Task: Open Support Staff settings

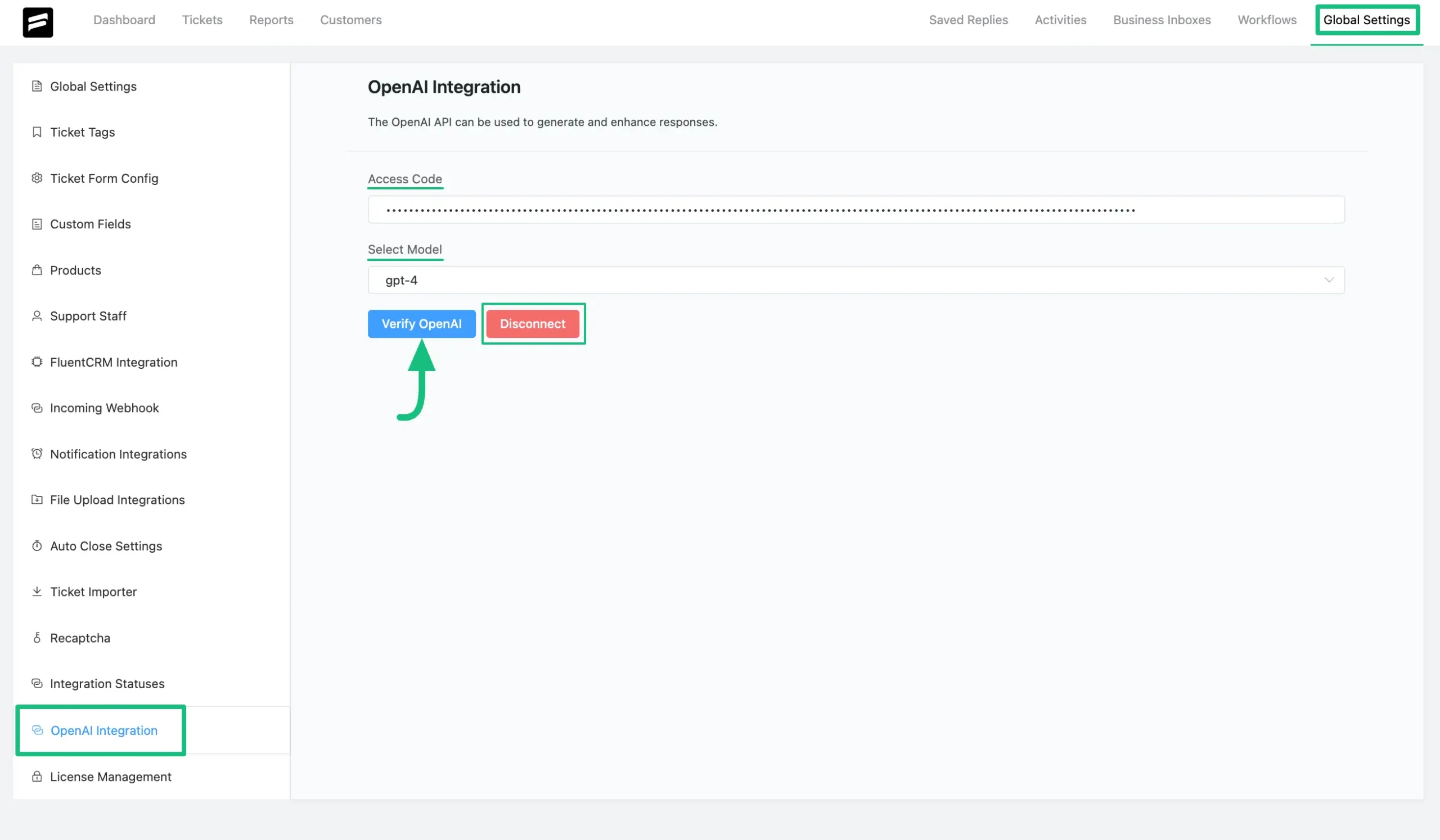Action: pyautogui.click(x=151, y=316)
